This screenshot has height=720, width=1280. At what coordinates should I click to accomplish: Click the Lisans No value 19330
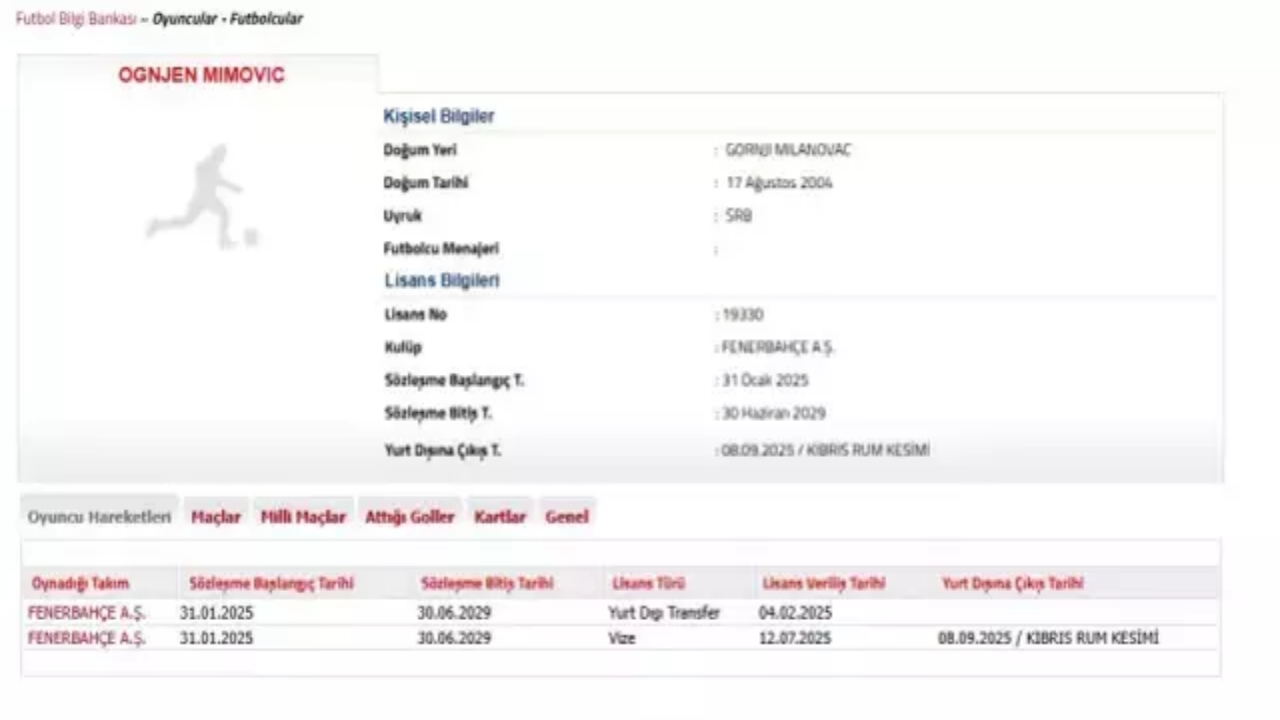pyautogui.click(x=742, y=315)
